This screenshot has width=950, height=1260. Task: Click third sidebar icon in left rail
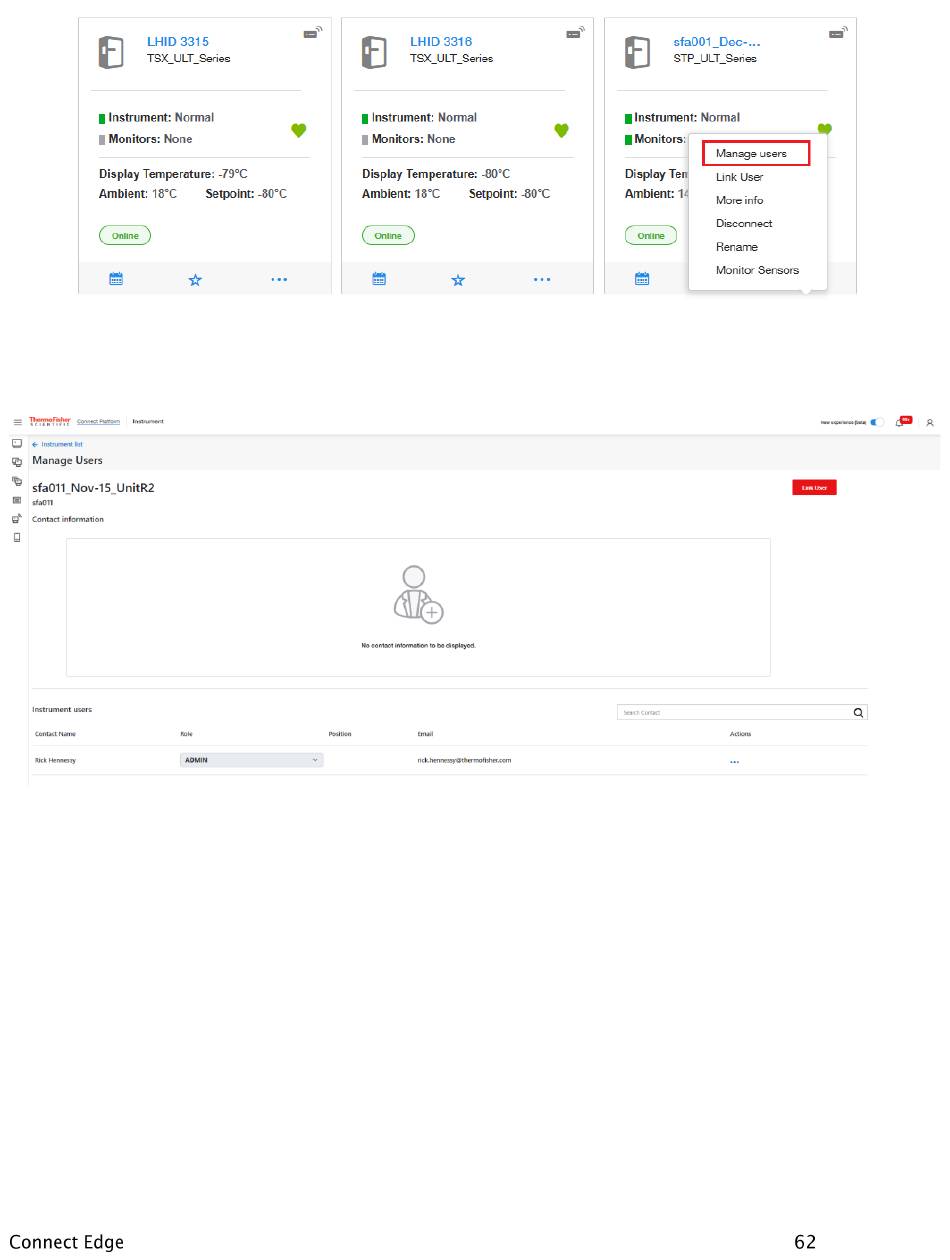[x=17, y=481]
